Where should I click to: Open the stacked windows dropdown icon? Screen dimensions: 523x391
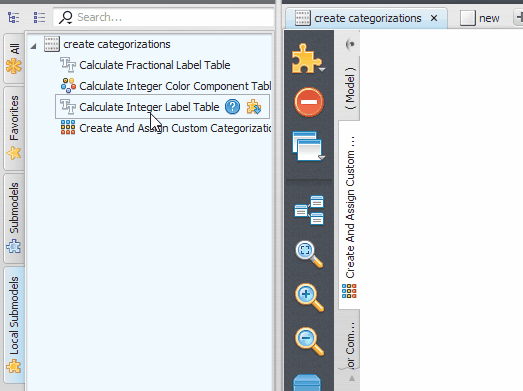pos(309,146)
